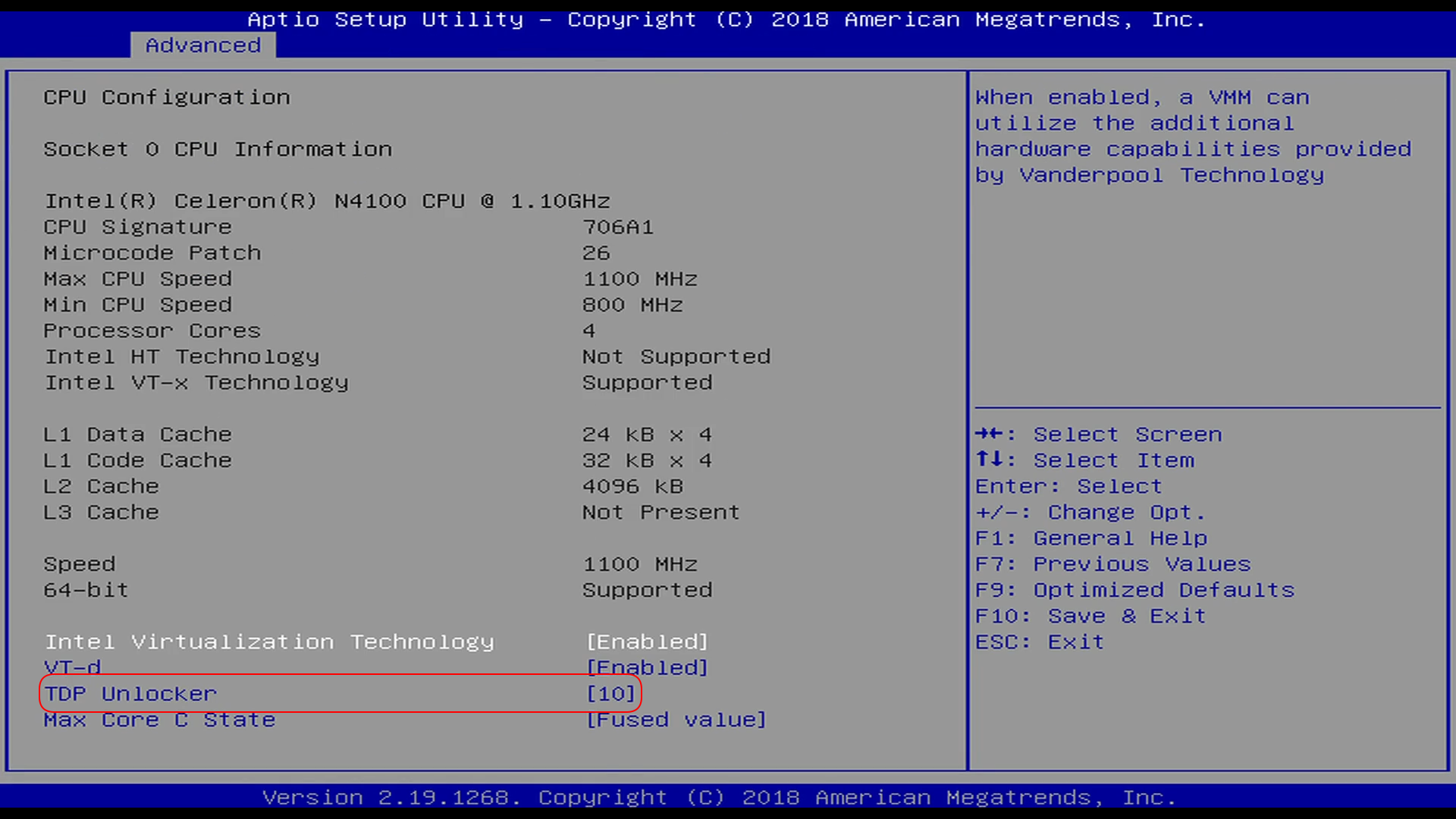Click the Intel VT-x Technology label
1456x819 pixels.
[196, 383]
